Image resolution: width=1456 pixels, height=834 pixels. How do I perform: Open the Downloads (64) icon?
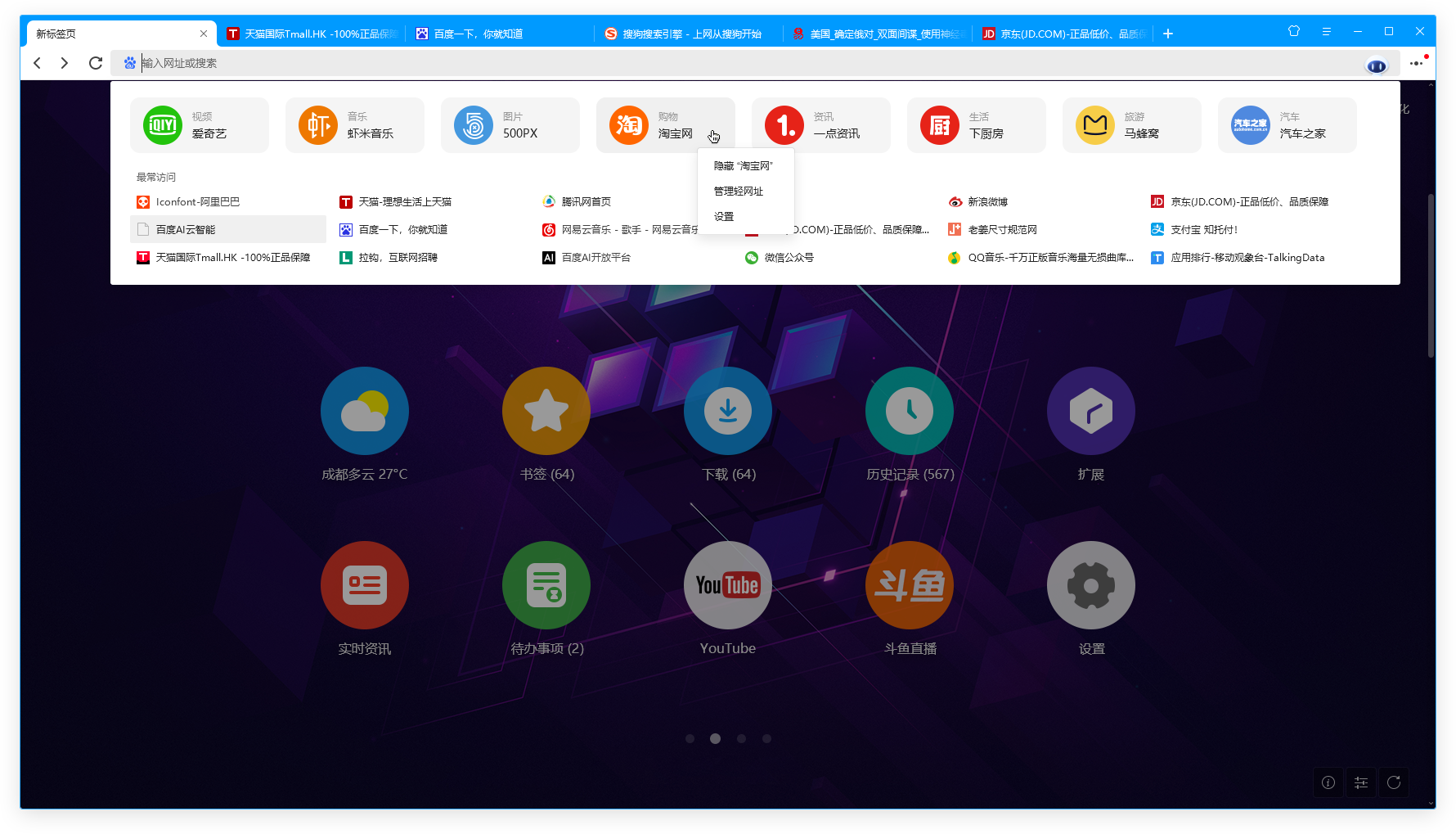[x=728, y=411]
